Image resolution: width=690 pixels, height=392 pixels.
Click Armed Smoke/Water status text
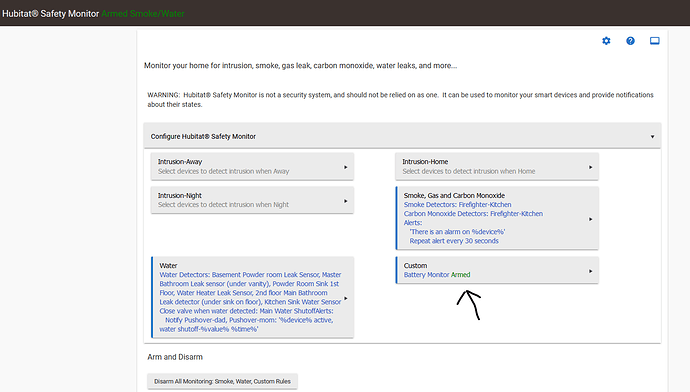[143, 14]
